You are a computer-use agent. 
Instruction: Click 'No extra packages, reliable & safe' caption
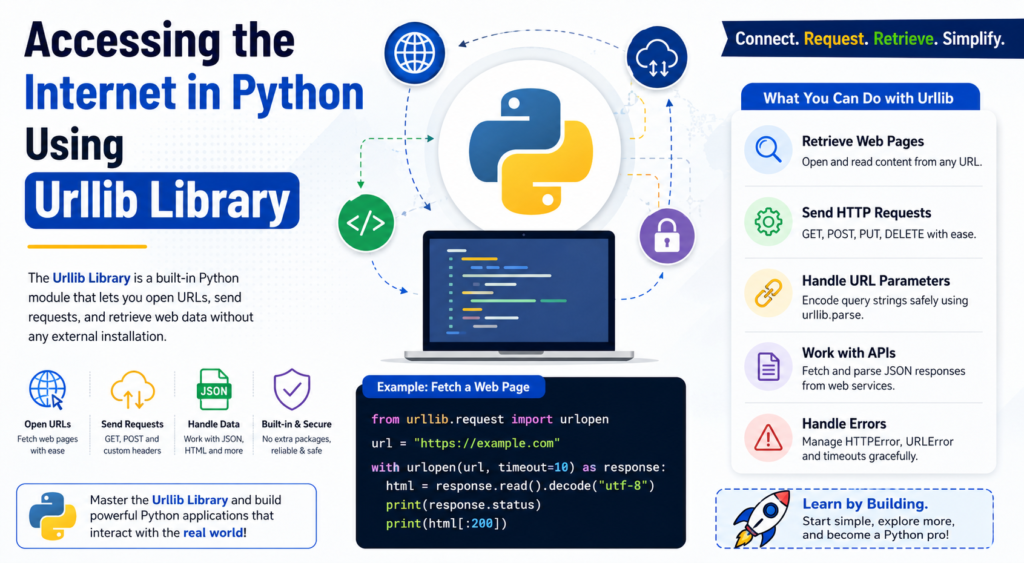(296, 445)
